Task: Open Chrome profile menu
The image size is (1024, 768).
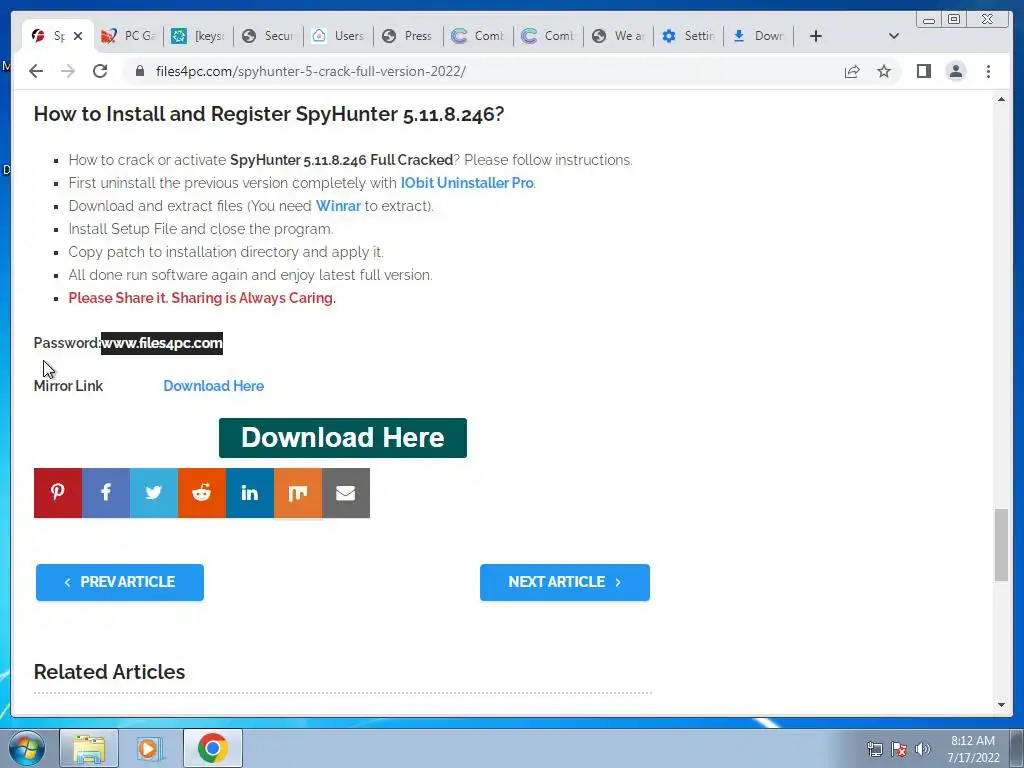Action: point(955,71)
